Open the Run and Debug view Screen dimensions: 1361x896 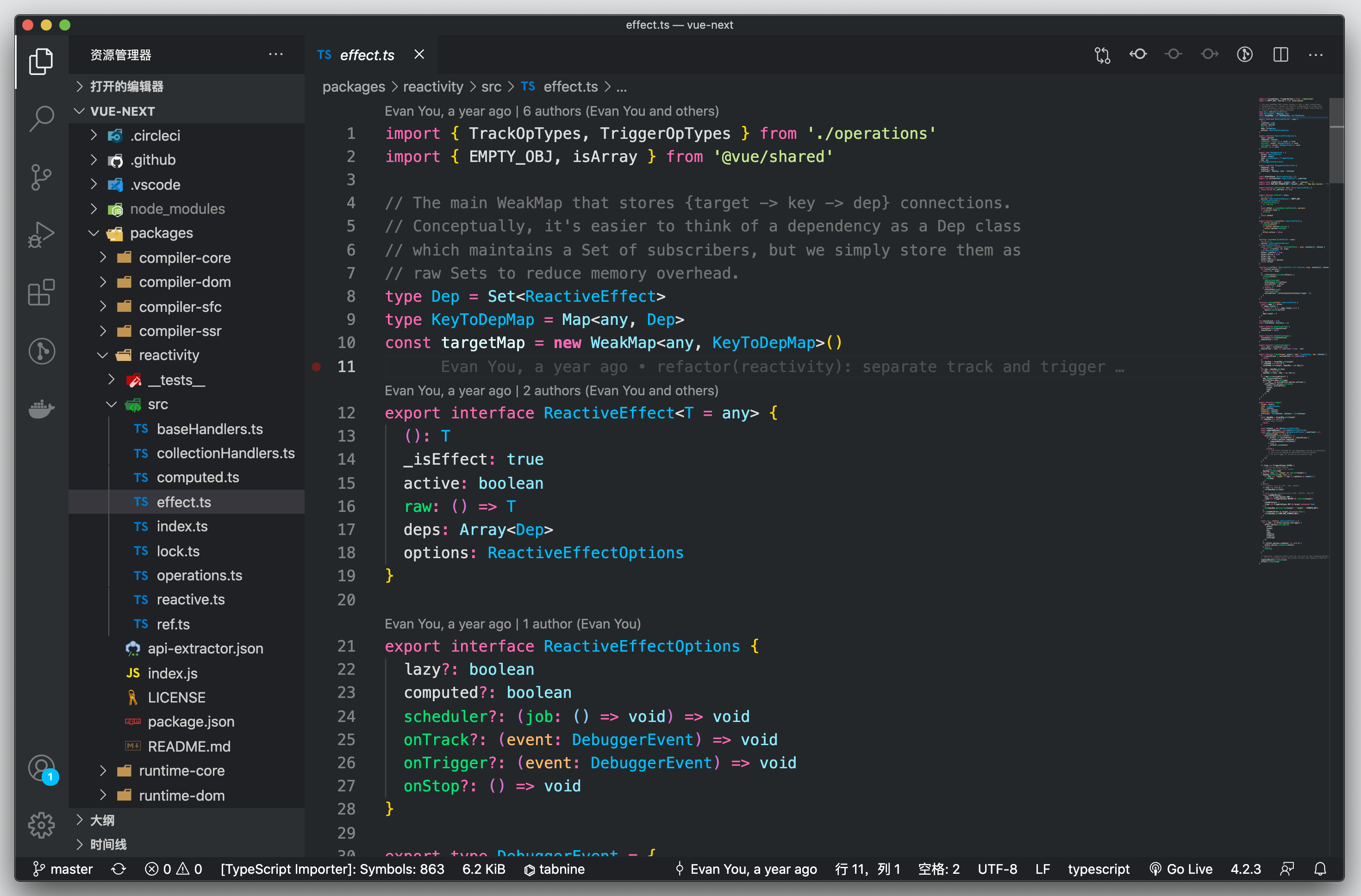(41, 235)
